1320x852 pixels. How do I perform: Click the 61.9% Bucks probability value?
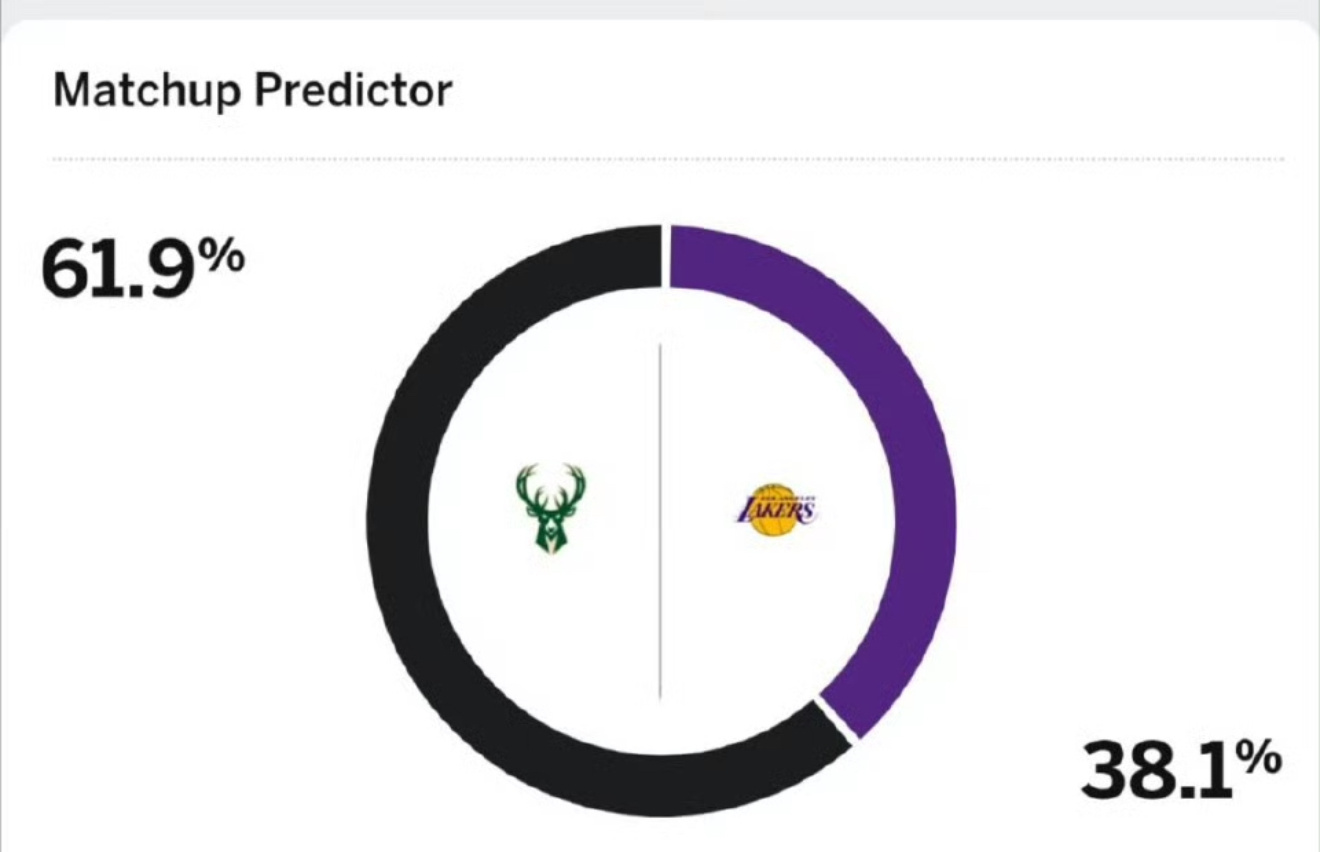click(142, 270)
